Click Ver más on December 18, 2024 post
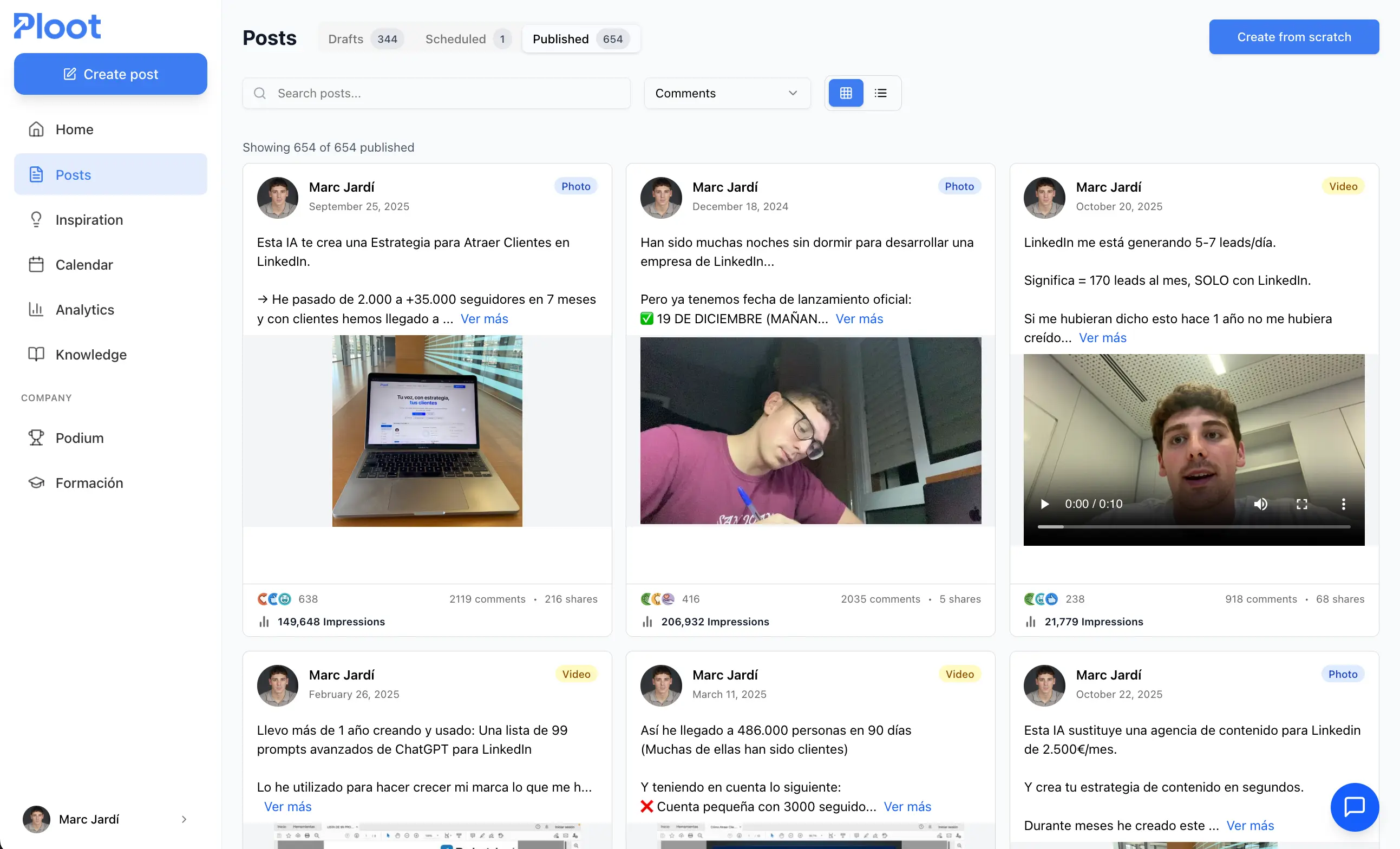The image size is (1400, 849). pyautogui.click(x=859, y=318)
